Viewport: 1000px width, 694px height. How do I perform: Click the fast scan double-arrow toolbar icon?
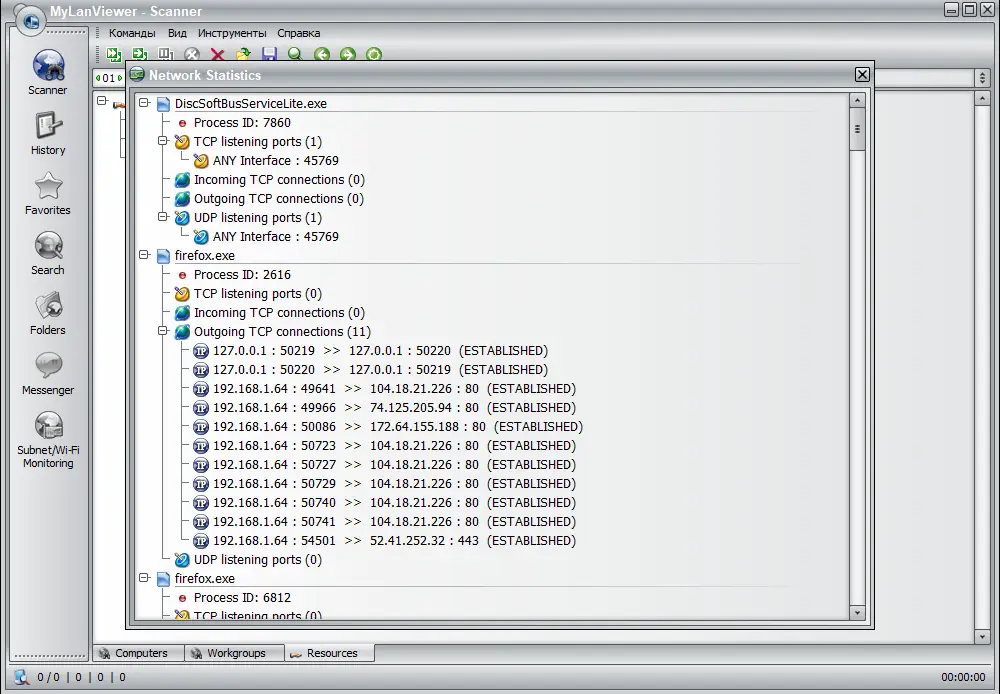pyautogui.click(x=114, y=55)
